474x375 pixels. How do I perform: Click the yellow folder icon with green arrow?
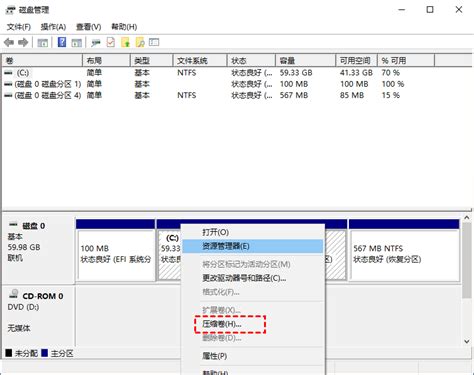125,42
